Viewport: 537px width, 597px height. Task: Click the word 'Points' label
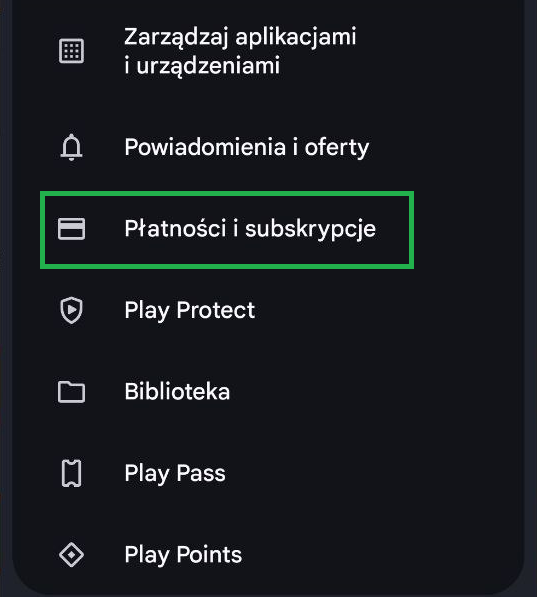[x=209, y=555]
